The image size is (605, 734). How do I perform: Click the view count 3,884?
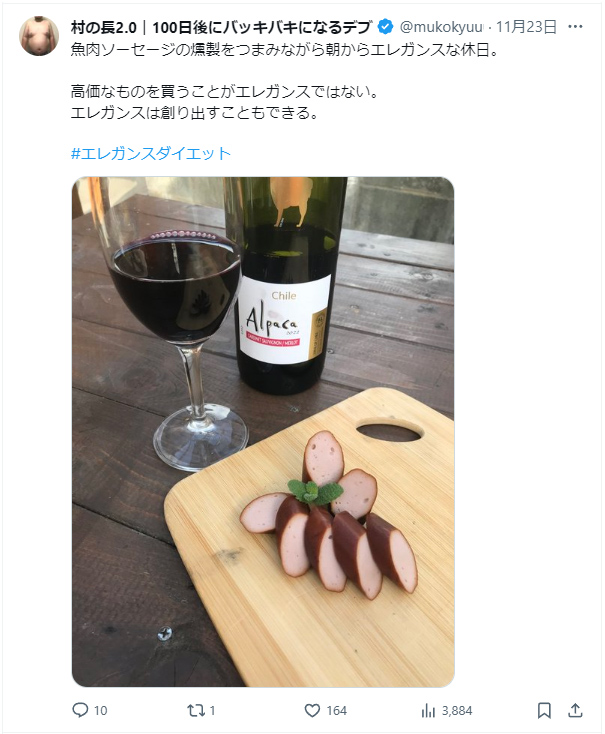(457, 711)
